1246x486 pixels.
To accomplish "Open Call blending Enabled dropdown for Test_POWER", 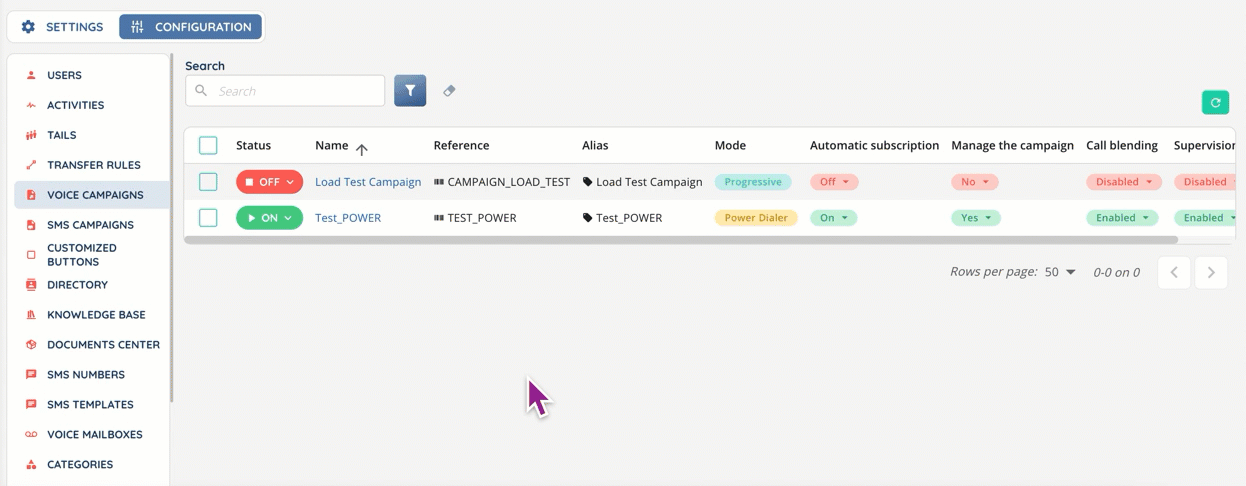I will tap(1122, 218).
